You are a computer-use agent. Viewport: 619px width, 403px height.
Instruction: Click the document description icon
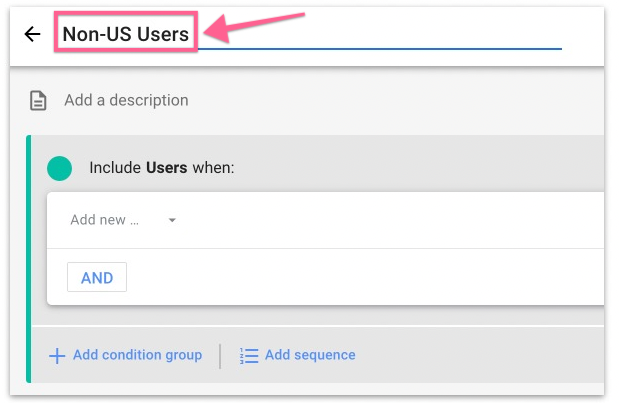point(37,100)
